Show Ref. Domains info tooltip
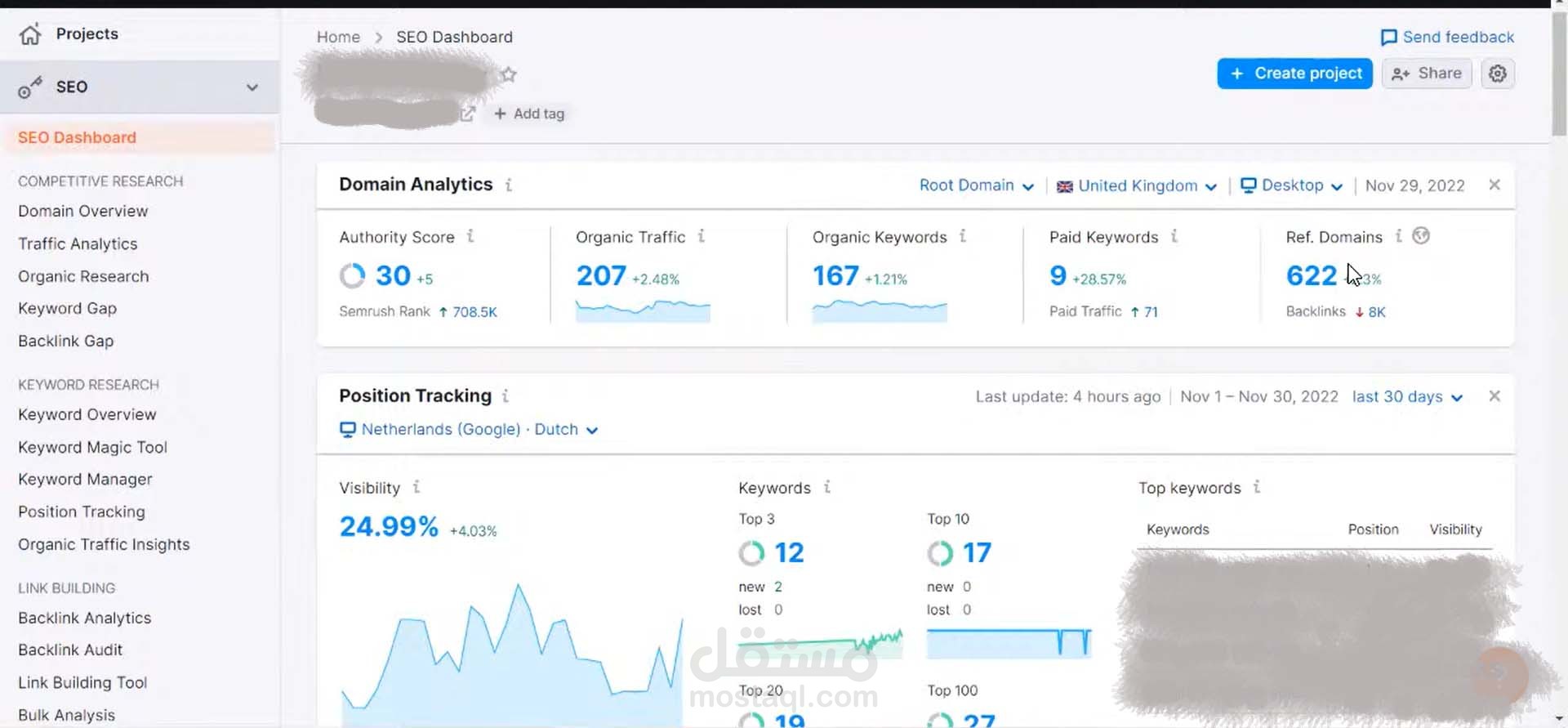The width and height of the screenshot is (1568, 728). pyautogui.click(x=1399, y=236)
